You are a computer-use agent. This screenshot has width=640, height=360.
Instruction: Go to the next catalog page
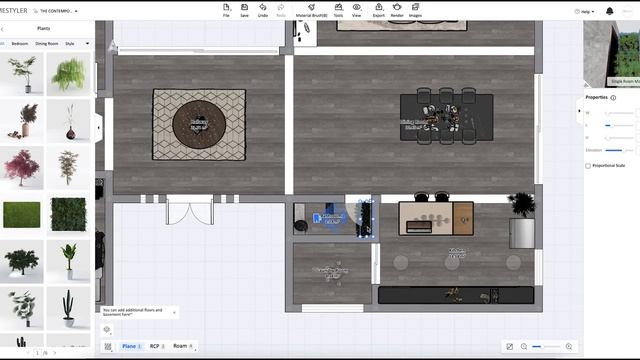tap(55, 353)
